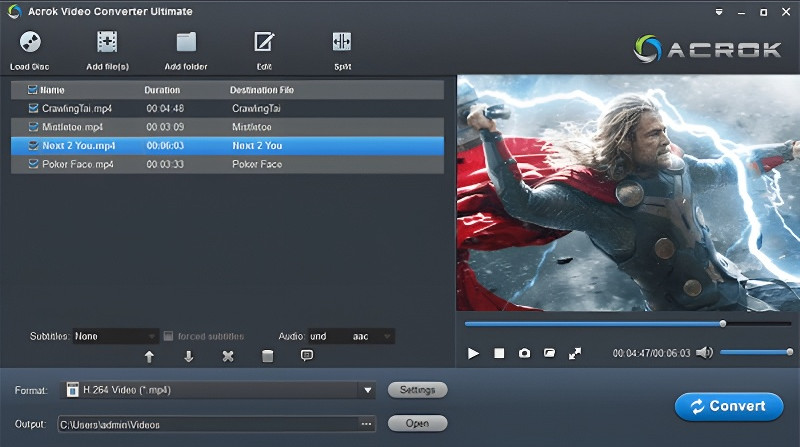The image size is (800, 447).
Task: Click the 00:06:03 duration cell
Action: 165,145
